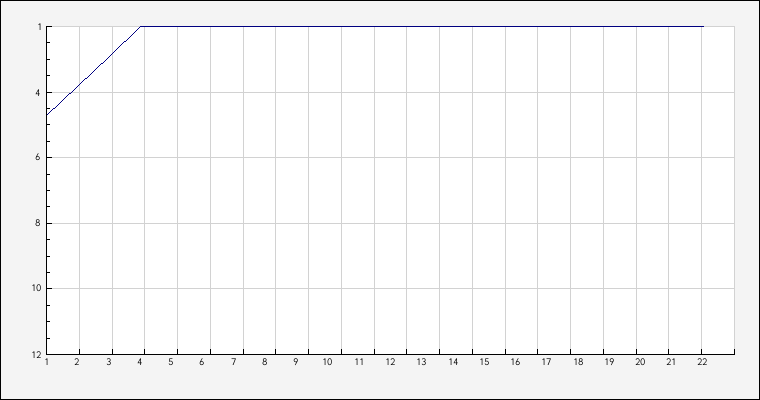Click y-axis label 6
Screen dimensions: 760x400
pyautogui.click(x=37, y=158)
